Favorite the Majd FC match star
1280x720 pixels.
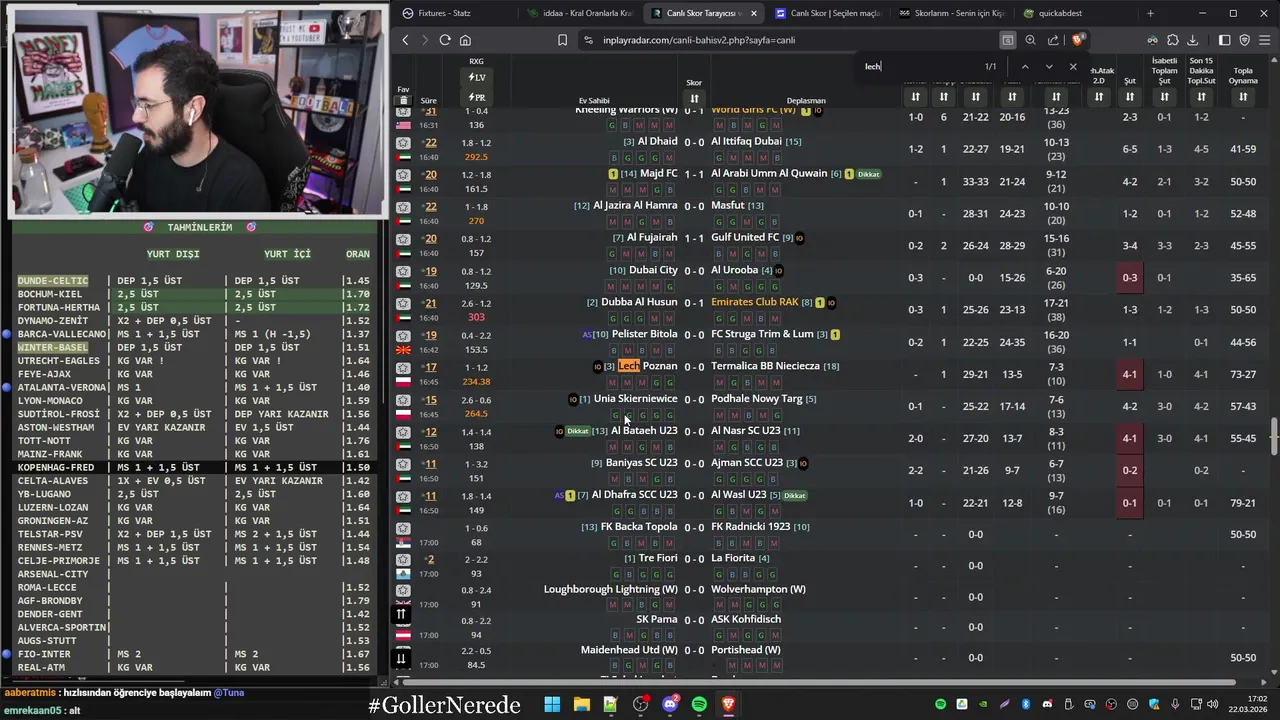point(403,175)
